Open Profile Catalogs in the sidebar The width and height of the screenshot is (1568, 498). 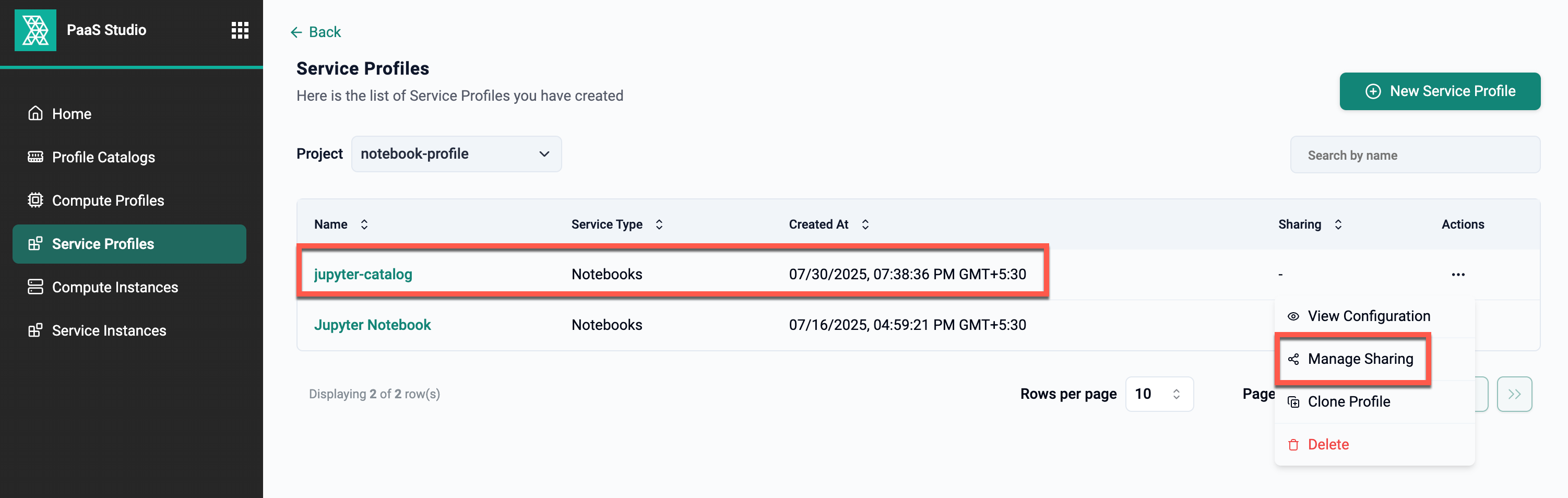(129, 157)
